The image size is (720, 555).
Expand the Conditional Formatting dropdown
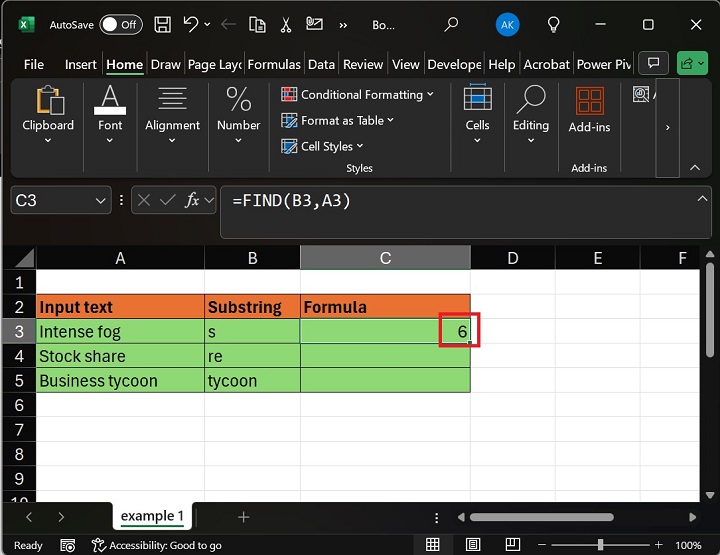(x=357, y=94)
